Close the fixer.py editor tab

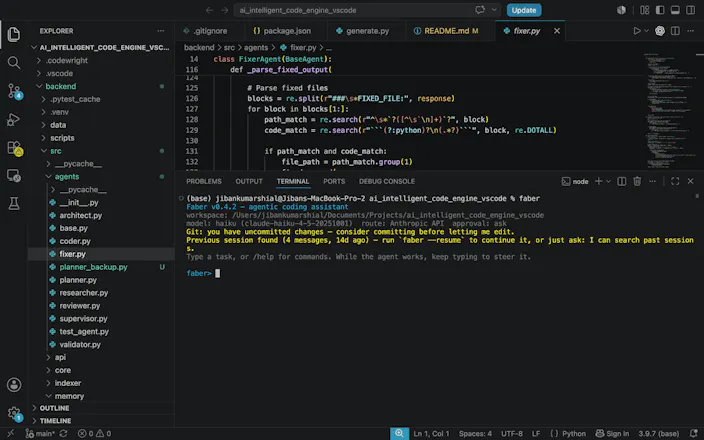coord(557,31)
